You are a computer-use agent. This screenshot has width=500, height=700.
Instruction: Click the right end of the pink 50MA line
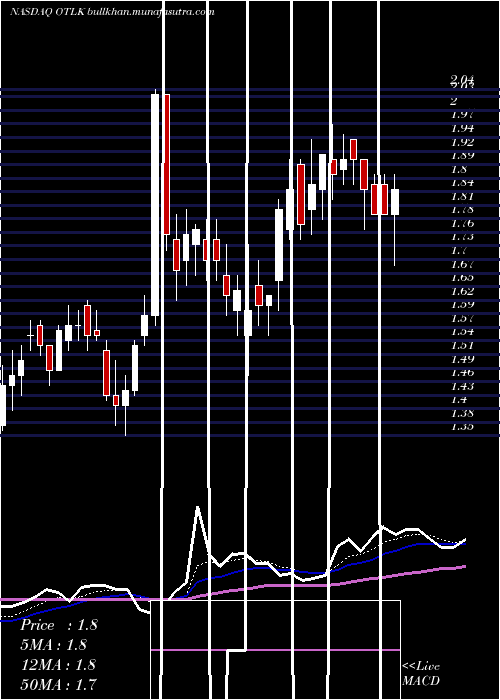pos(465,566)
